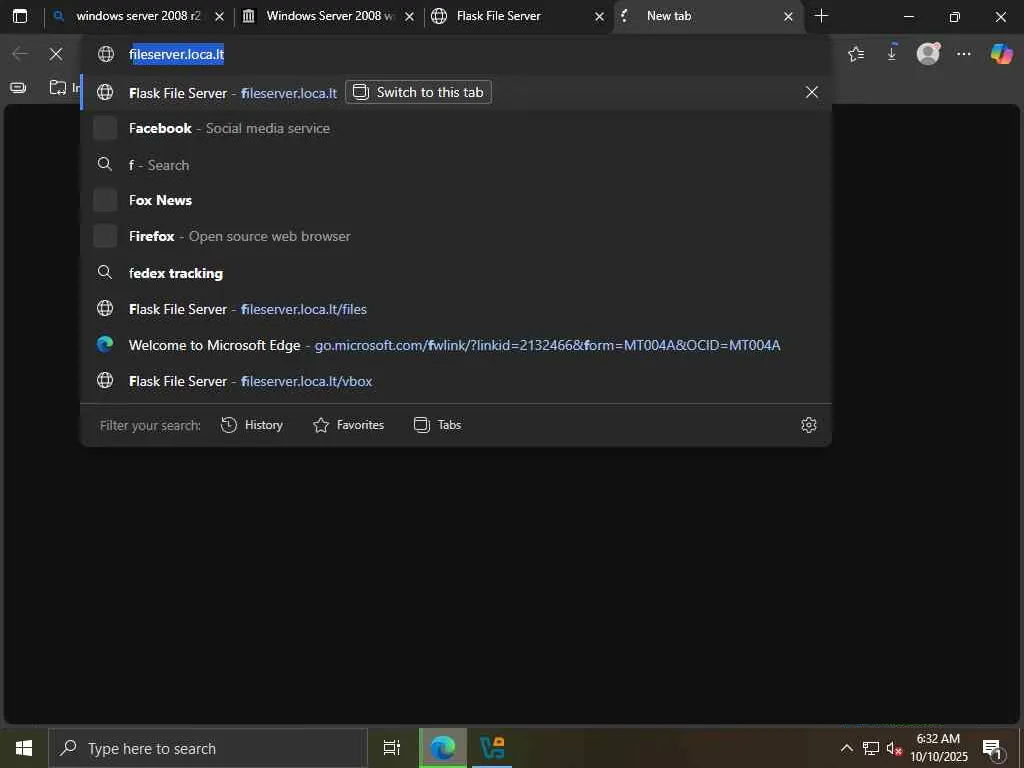Open Settings and more ellipsis menu
The image size is (1024, 768).
pyautogui.click(x=964, y=54)
